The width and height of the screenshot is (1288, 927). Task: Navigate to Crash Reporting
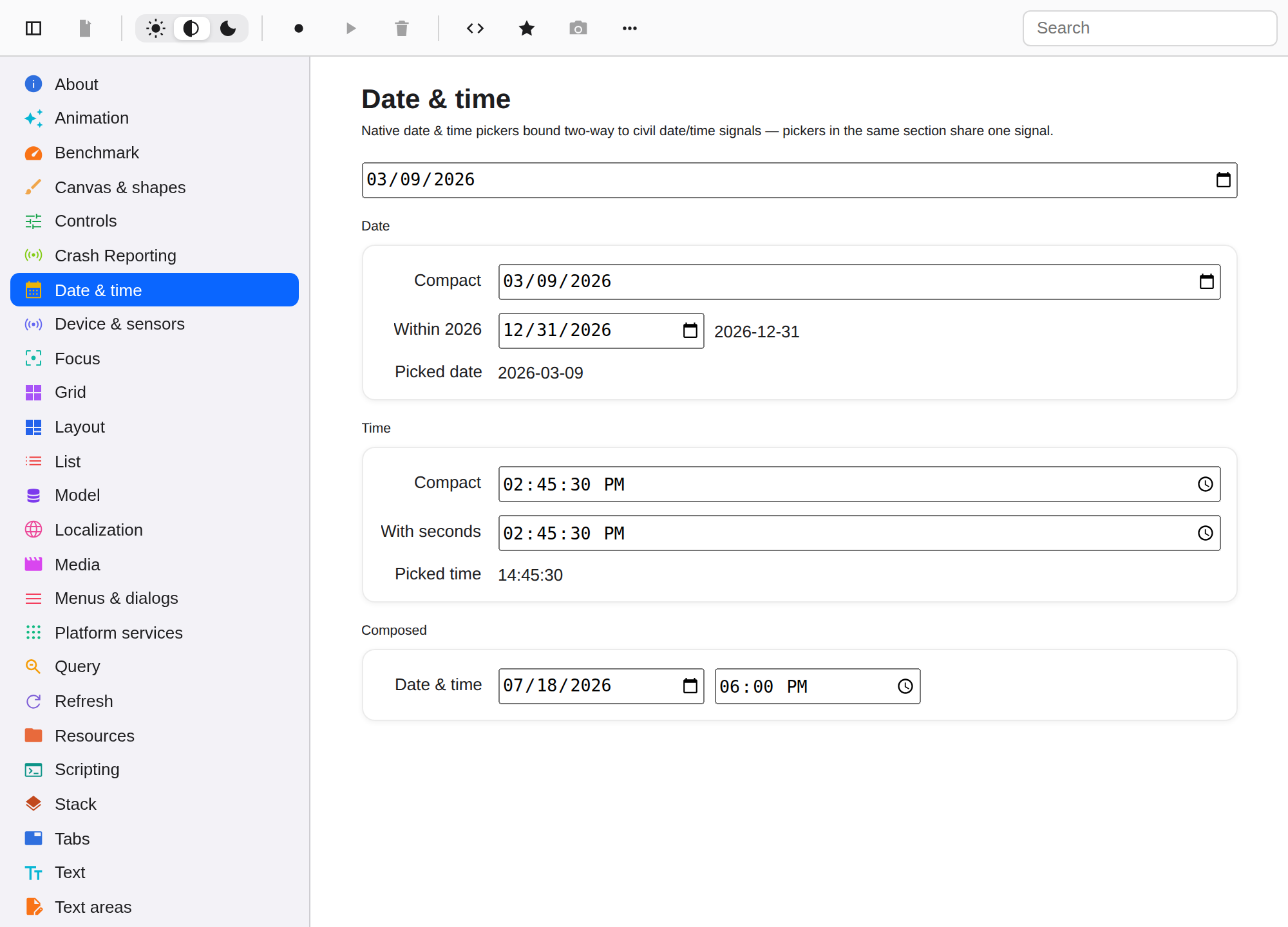point(155,256)
